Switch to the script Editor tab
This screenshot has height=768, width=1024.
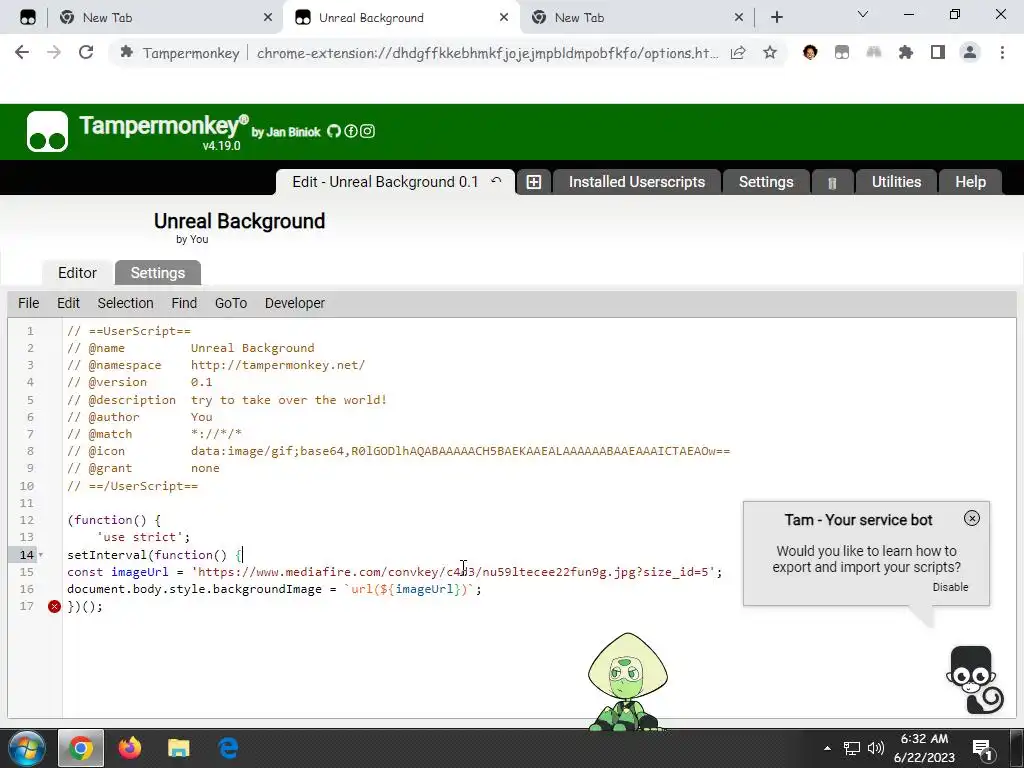[x=77, y=273]
